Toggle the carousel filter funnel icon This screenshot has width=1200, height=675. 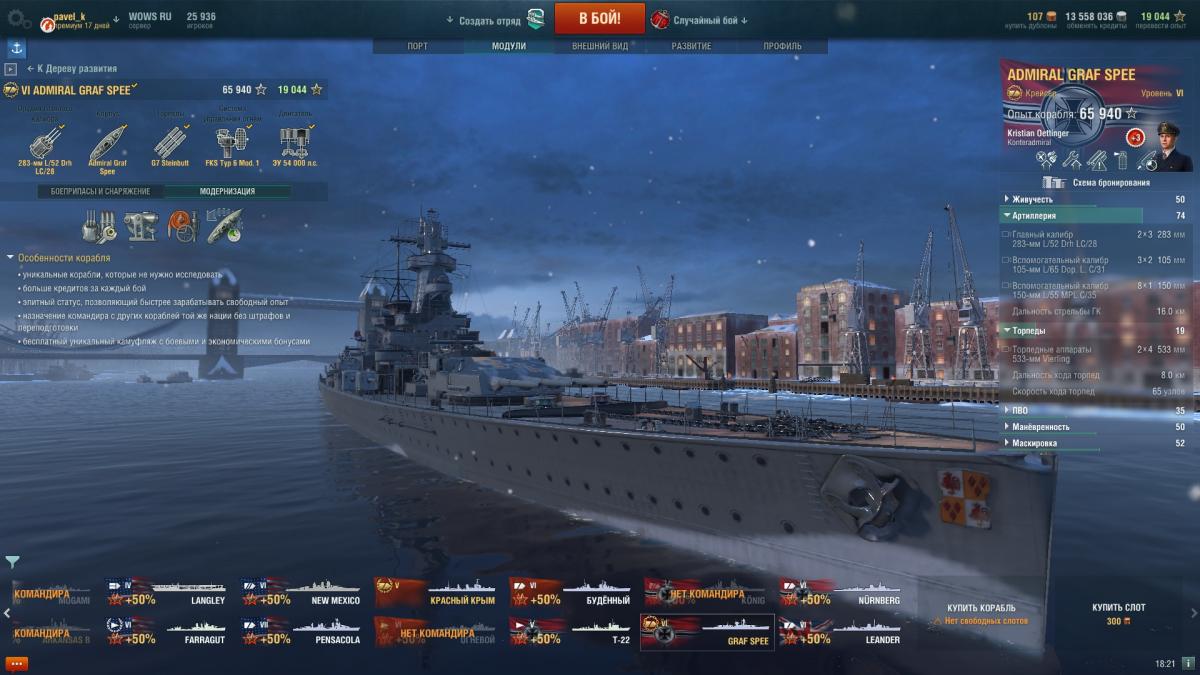12,562
